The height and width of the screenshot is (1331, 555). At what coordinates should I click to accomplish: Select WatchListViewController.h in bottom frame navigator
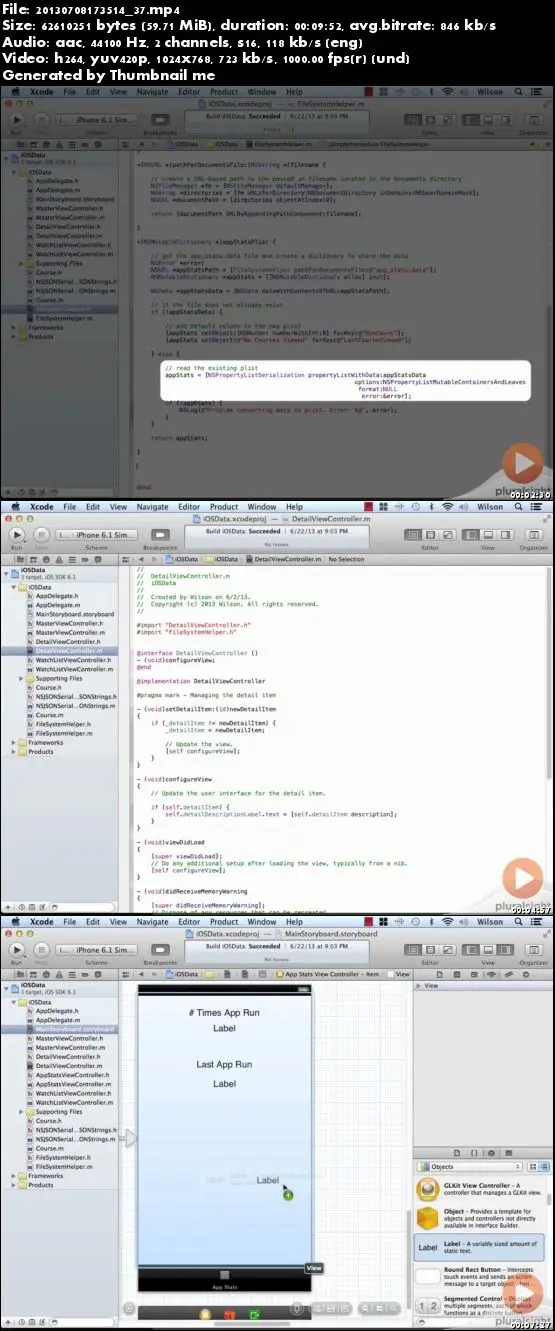pos(74,1093)
